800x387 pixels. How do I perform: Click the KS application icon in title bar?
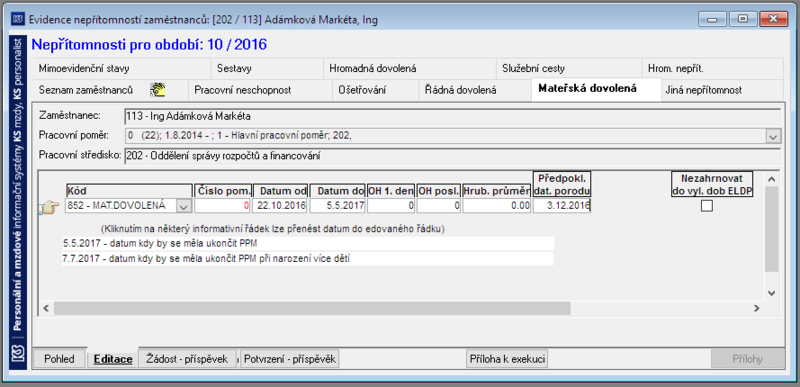(x=17, y=19)
